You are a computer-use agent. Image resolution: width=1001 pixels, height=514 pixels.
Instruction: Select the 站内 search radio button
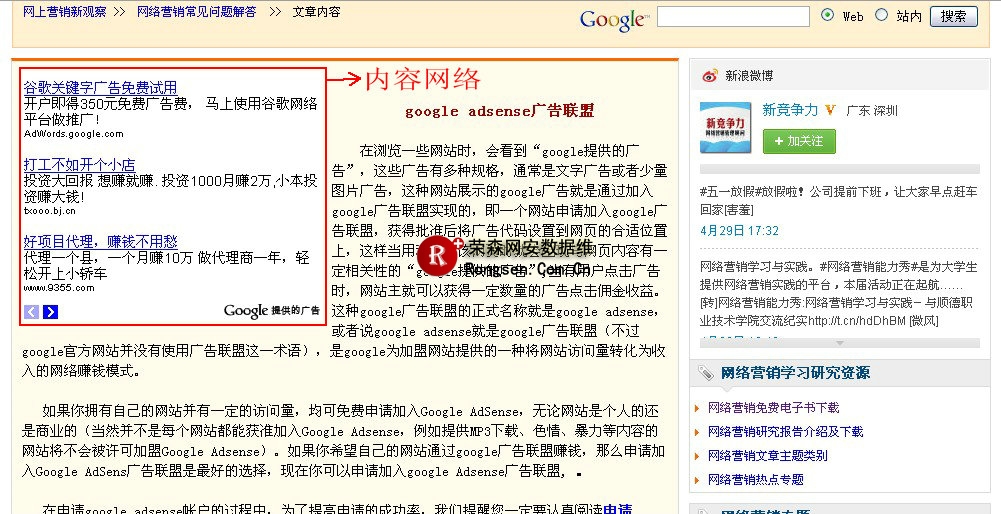pos(881,15)
